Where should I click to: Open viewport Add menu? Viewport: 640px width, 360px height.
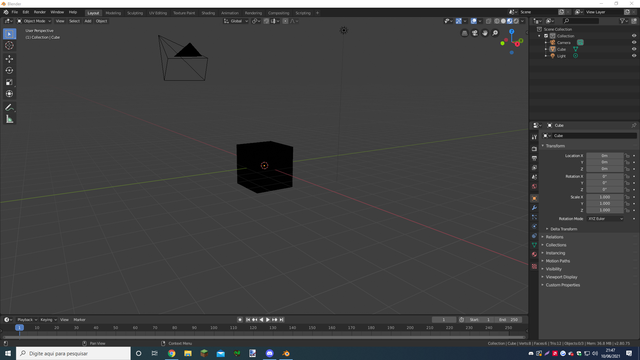(88, 21)
